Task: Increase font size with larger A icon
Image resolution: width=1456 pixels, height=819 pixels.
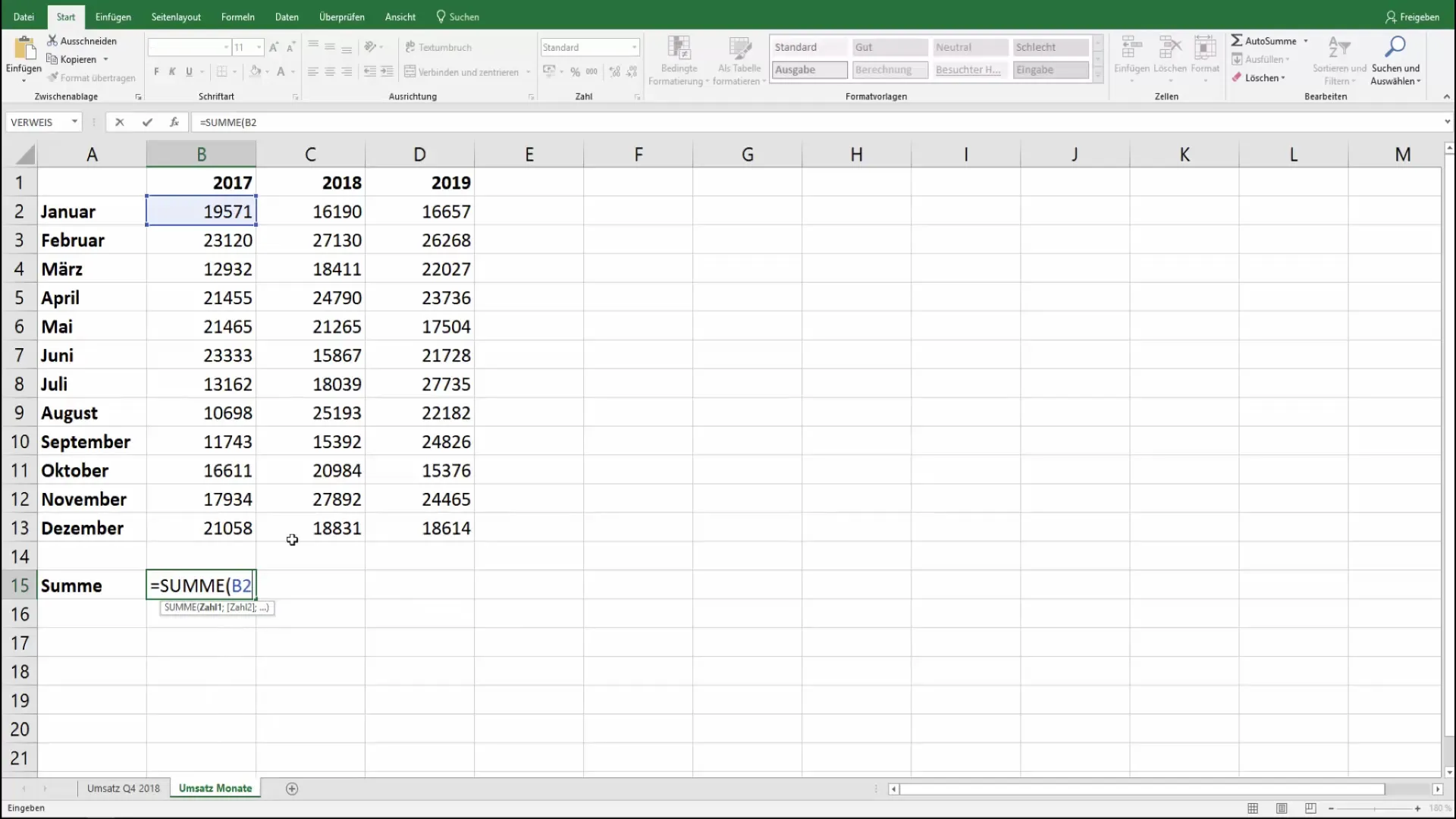Action: (x=274, y=47)
